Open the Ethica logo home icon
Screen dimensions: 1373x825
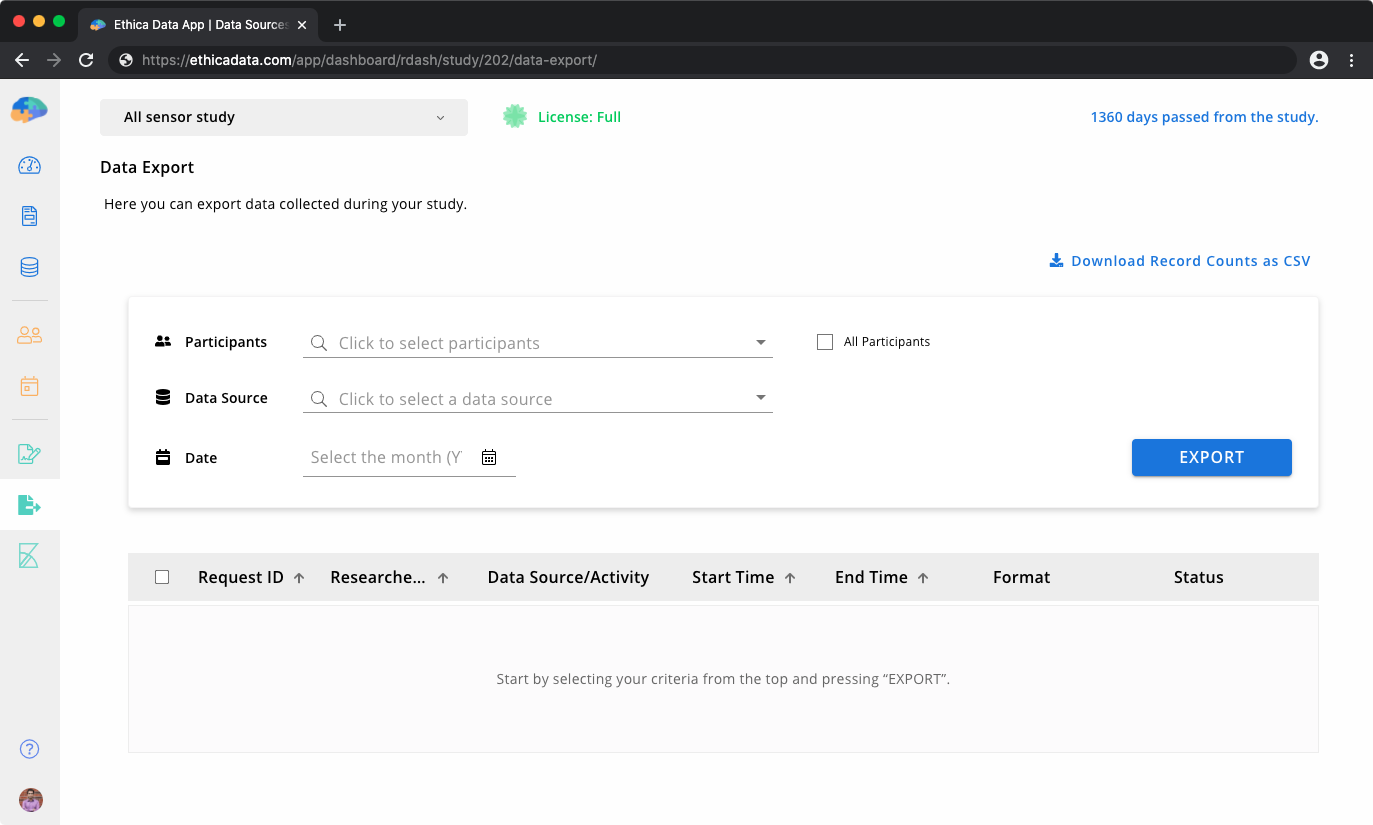pos(29,110)
